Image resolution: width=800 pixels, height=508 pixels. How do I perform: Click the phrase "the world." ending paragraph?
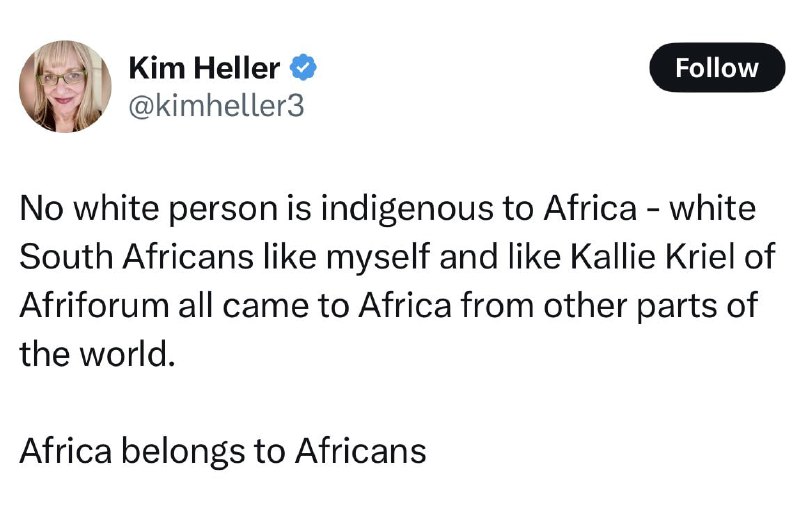[97, 354]
